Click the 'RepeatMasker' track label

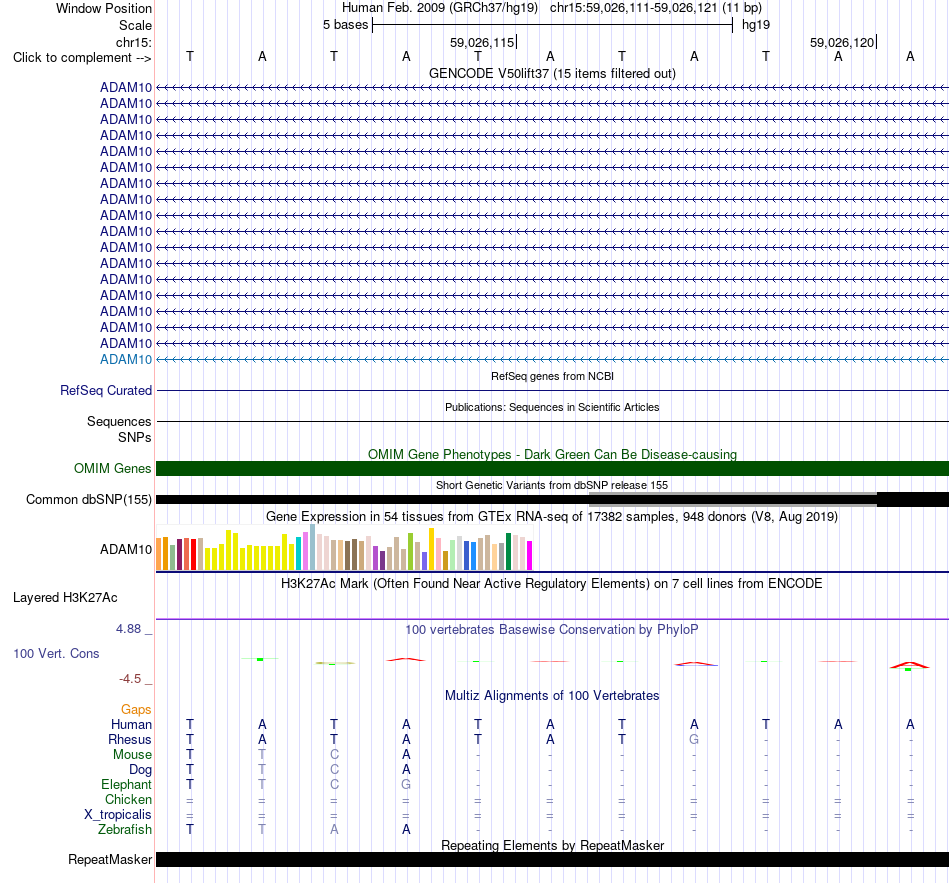[x=110, y=859]
